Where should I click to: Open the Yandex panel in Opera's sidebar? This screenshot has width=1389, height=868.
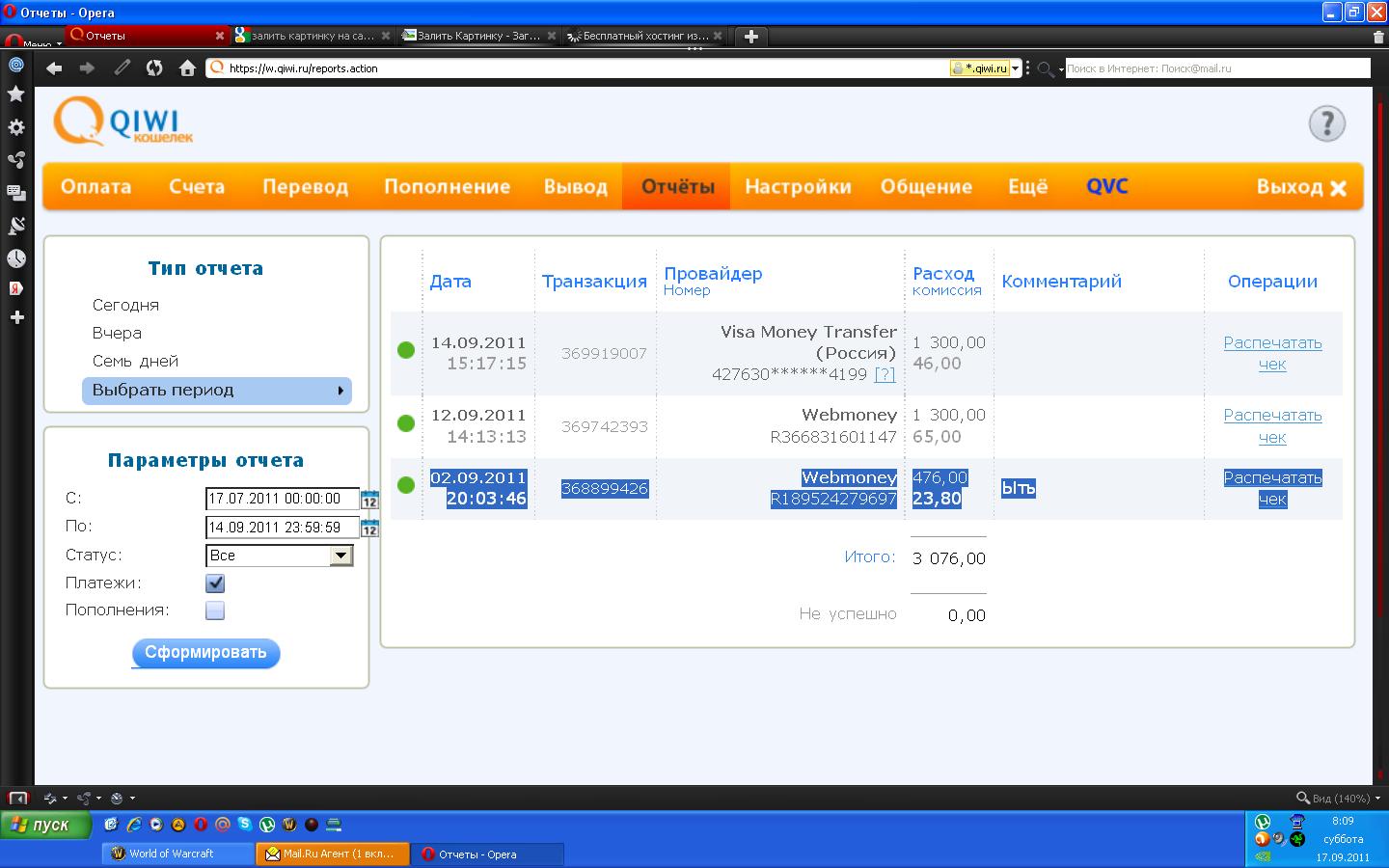(16, 288)
